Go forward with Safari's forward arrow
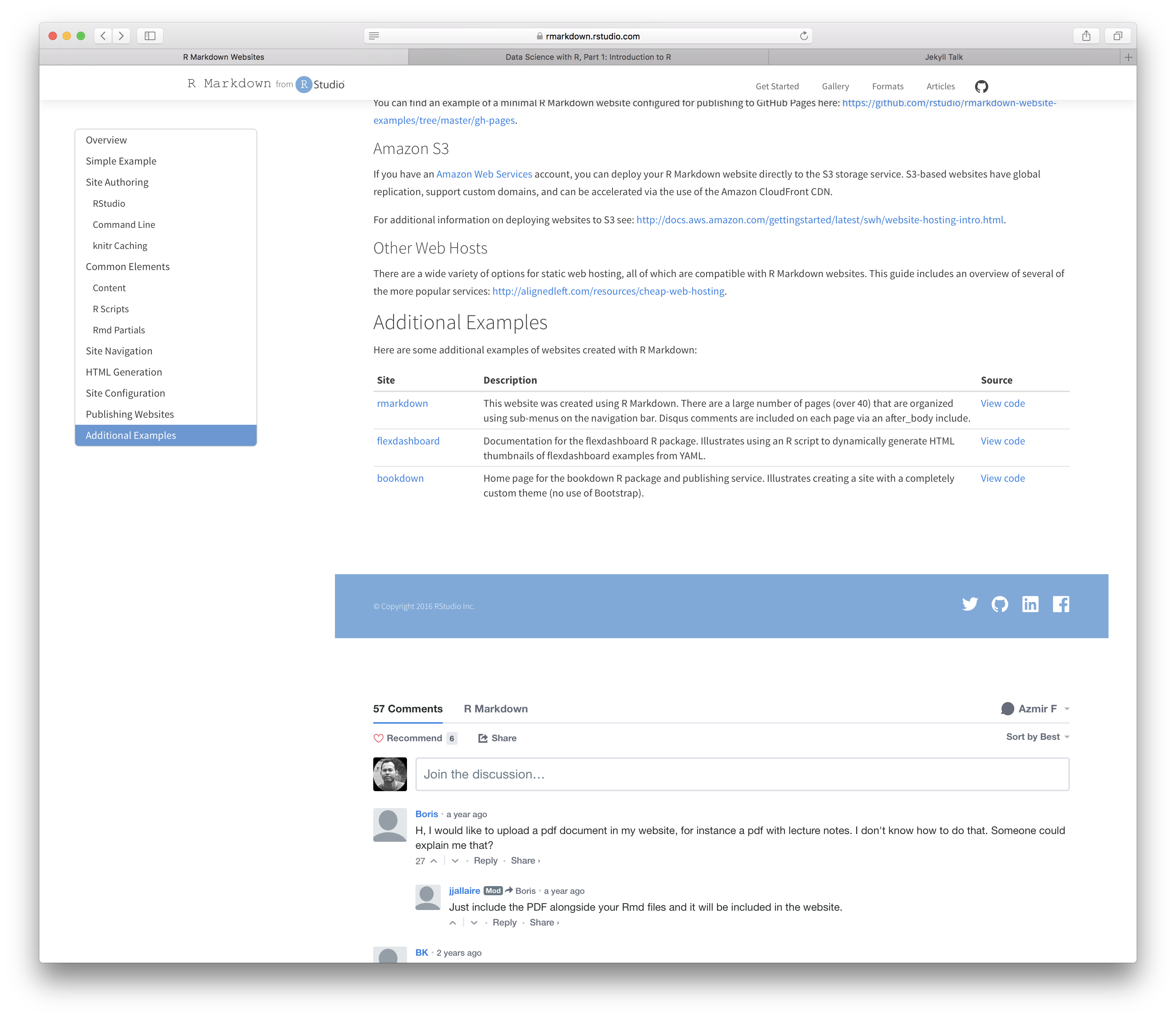The image size is (1176, 1019). pyautogui.click(x=121, y=36)
